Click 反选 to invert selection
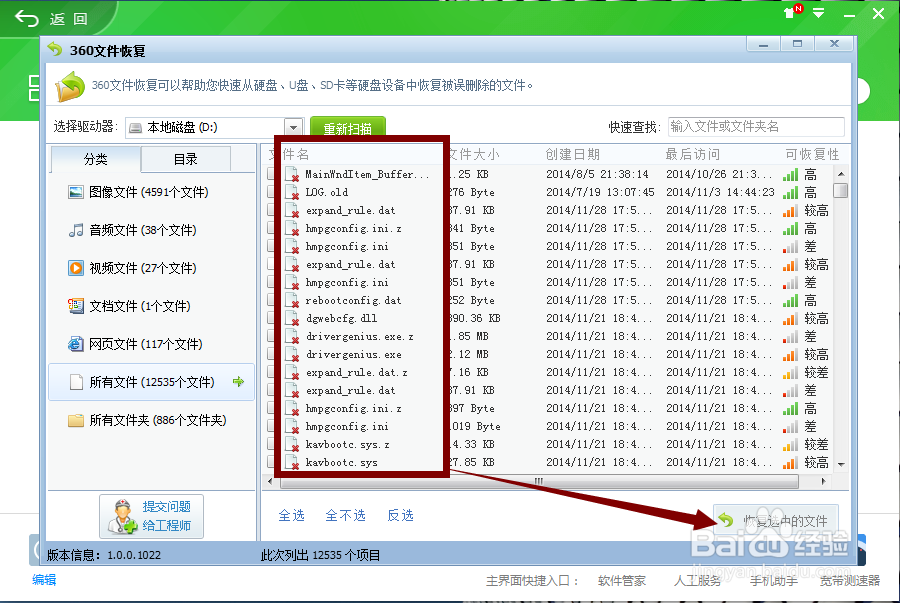The image size is (900, 603). click(x=400, y=515)
